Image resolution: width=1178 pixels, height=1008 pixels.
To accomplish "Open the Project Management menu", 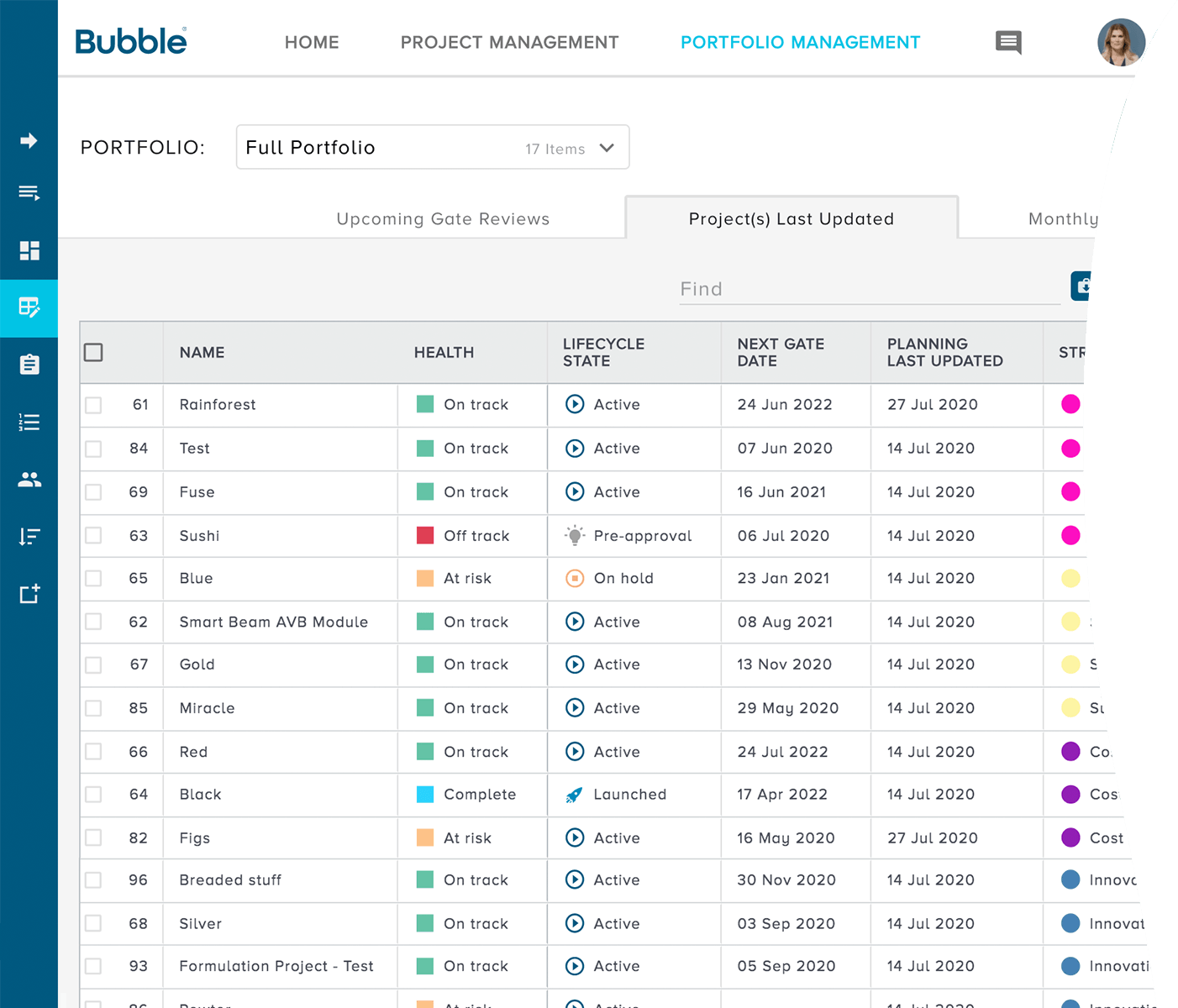I will [x=509, y=42].
